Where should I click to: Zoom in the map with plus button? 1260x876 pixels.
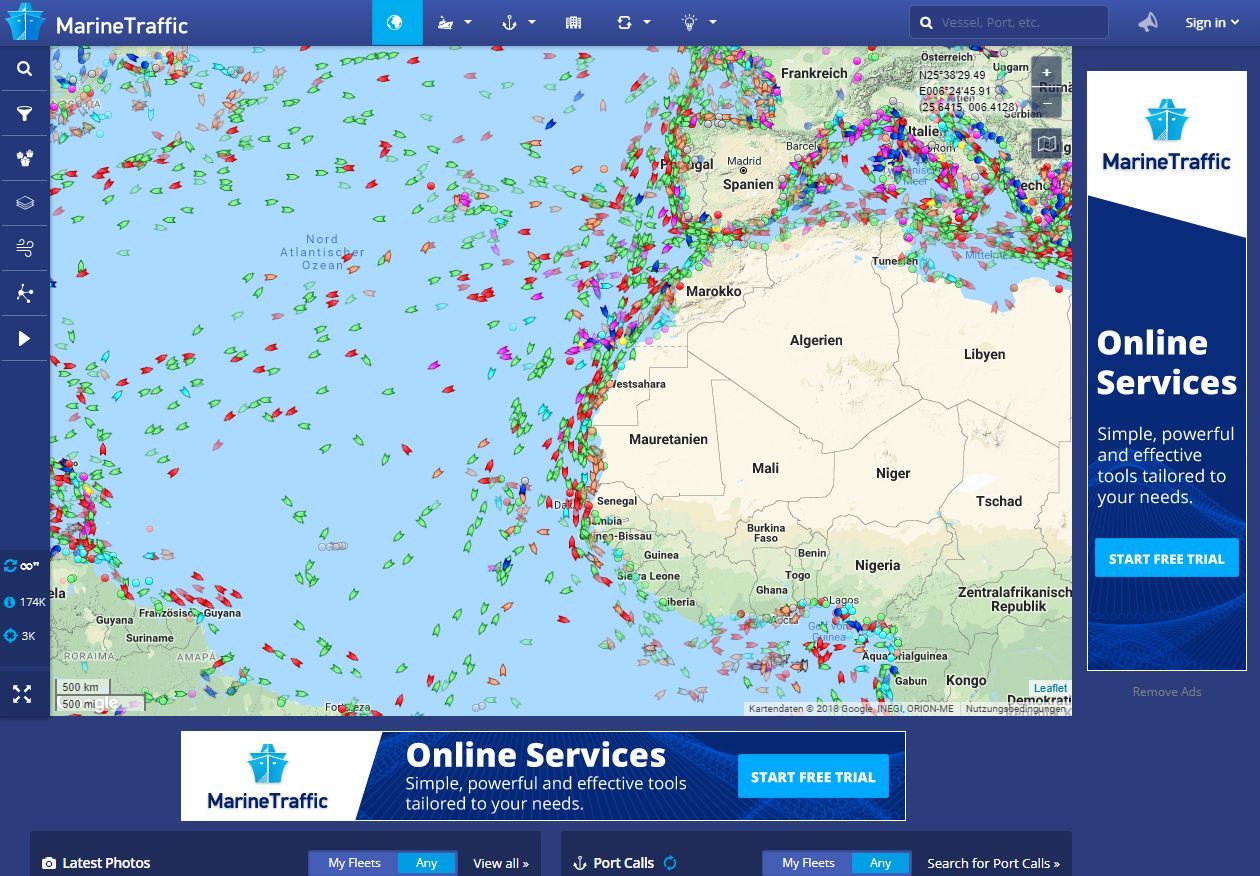tap(1046, 73)
